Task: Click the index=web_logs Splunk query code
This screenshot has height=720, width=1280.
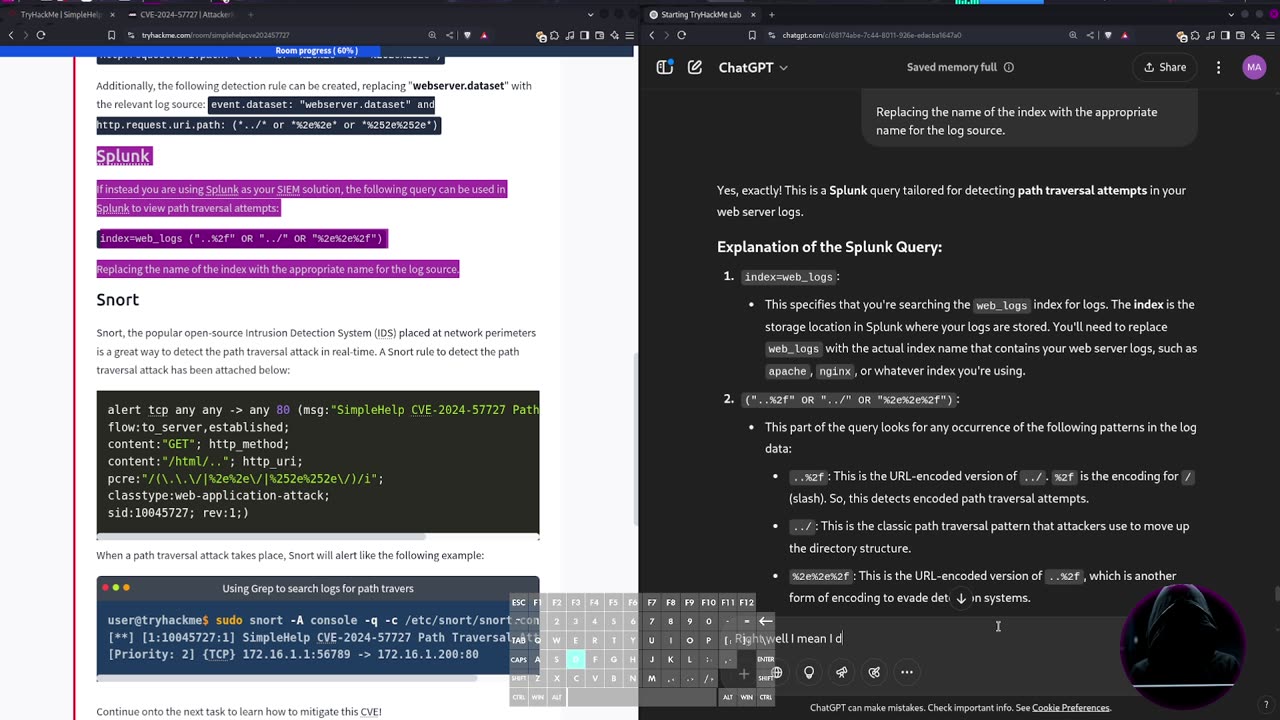Action: [x=241, y=239]
